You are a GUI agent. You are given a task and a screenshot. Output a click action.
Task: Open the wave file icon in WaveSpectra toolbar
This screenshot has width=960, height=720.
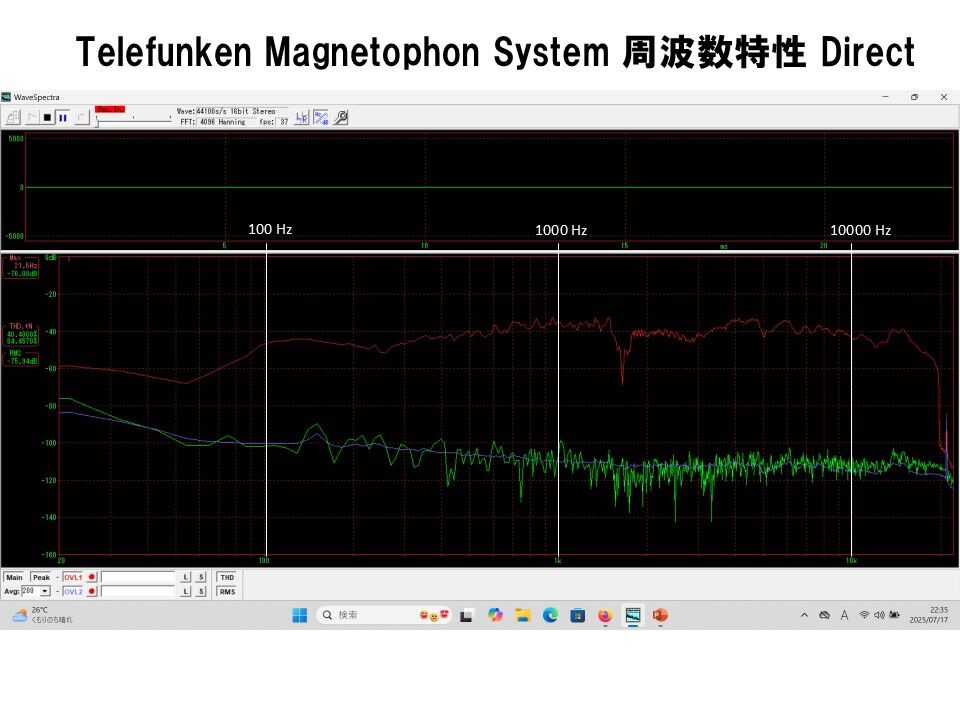[13, 117]
